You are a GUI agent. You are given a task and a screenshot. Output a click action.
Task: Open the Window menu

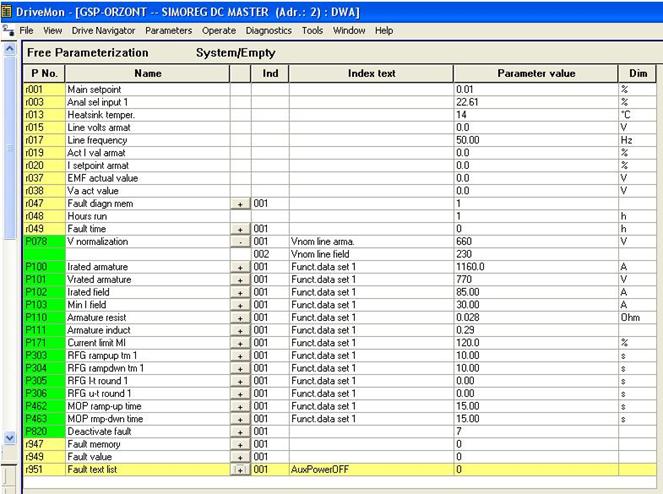click(349, 30)
